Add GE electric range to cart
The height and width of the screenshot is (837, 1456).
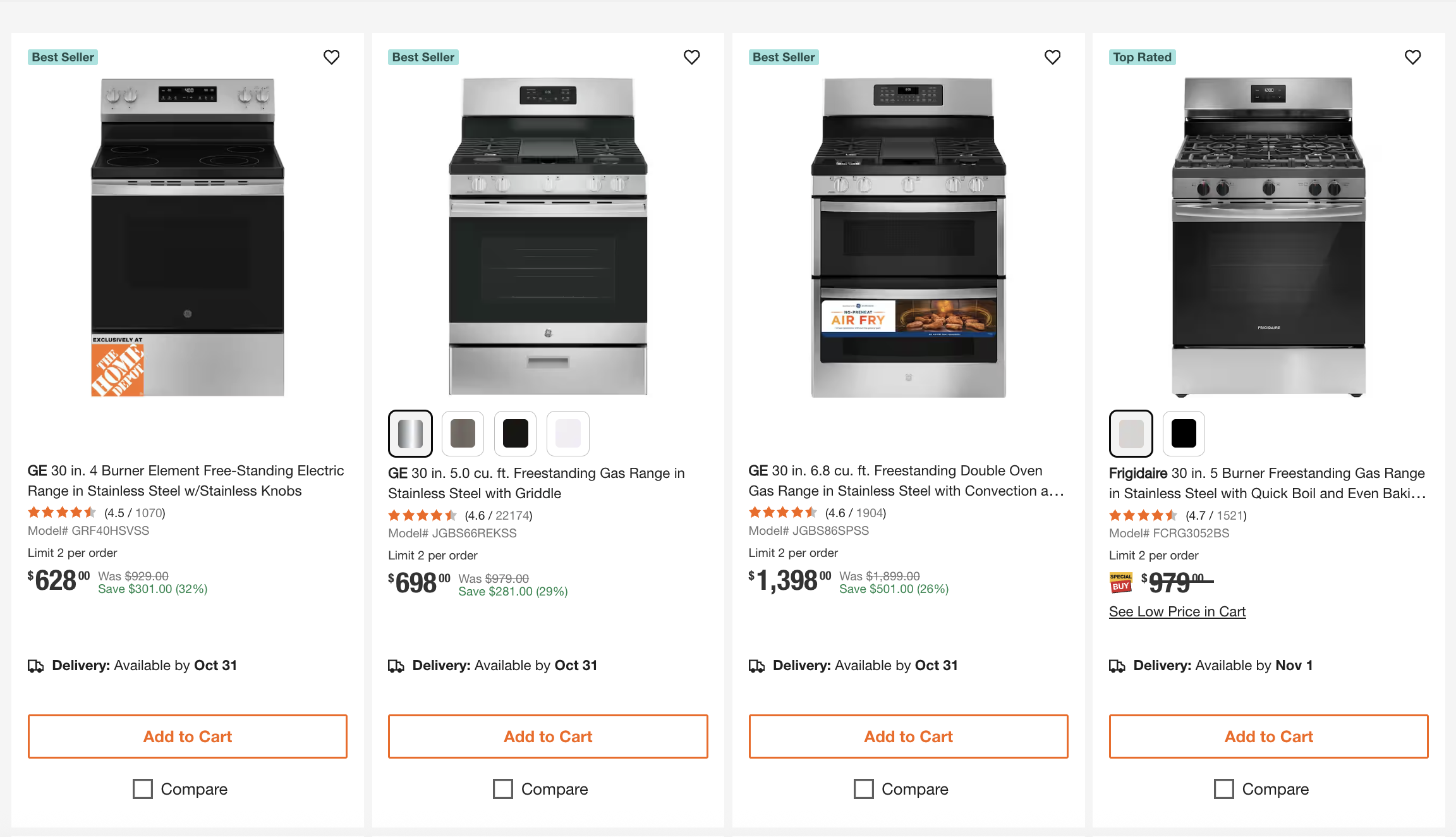(x=188, y=736)
